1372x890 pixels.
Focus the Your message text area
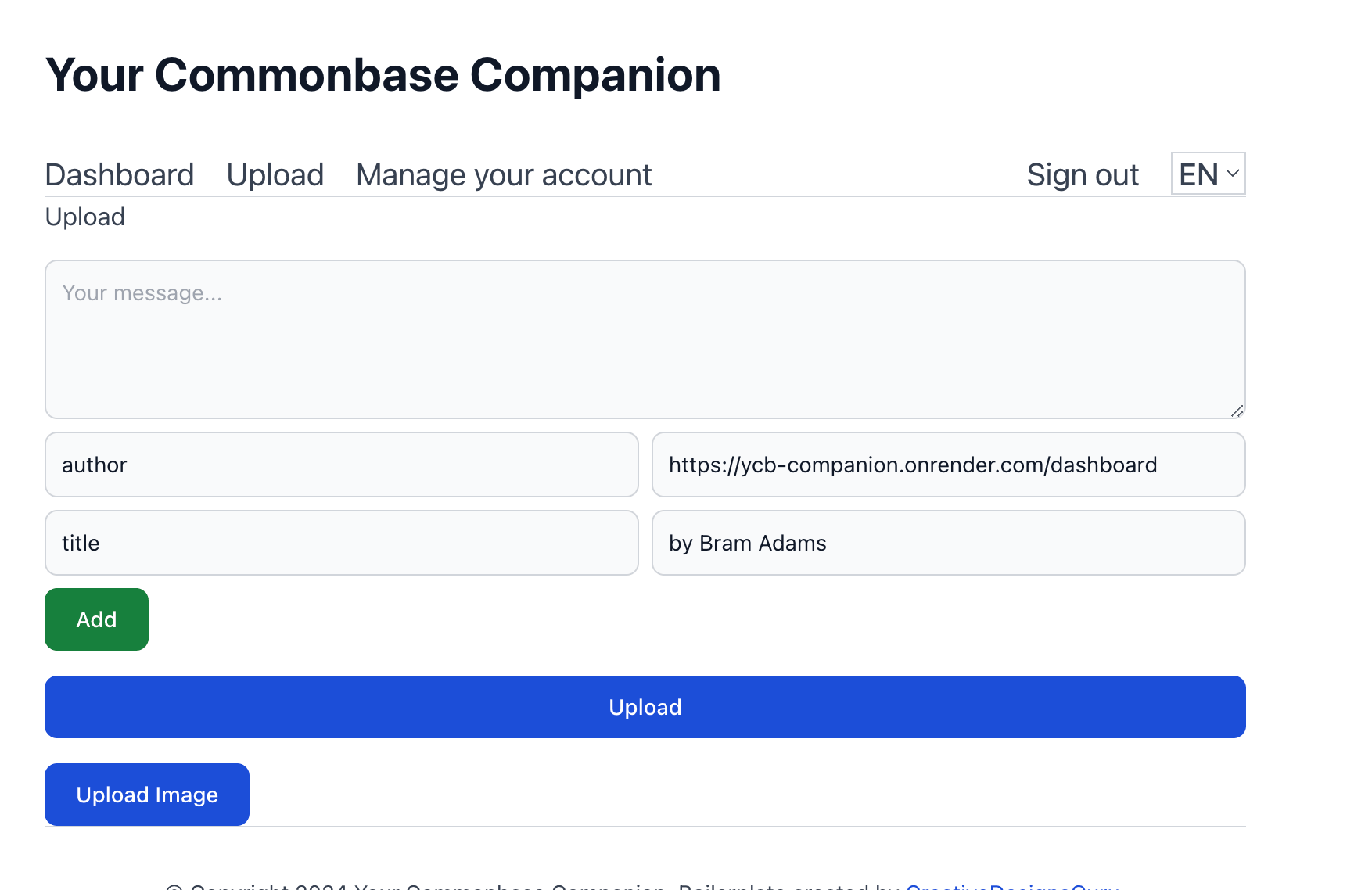645,339
